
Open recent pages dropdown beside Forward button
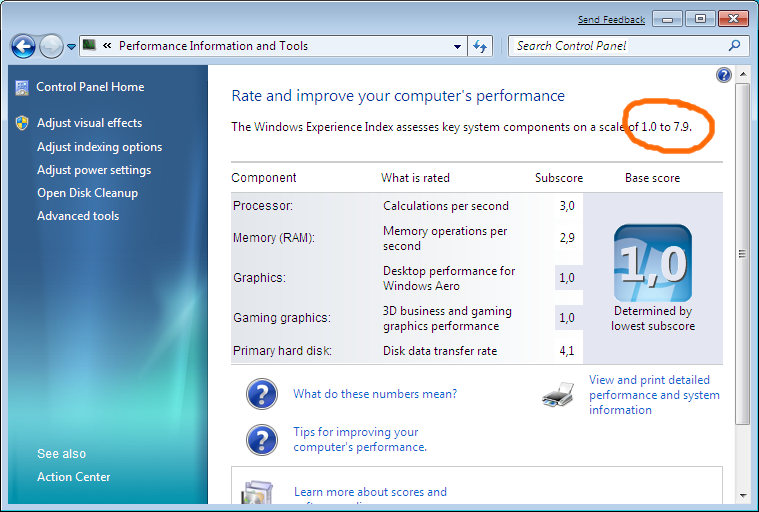pyautogui.click(x=71, y=47)
